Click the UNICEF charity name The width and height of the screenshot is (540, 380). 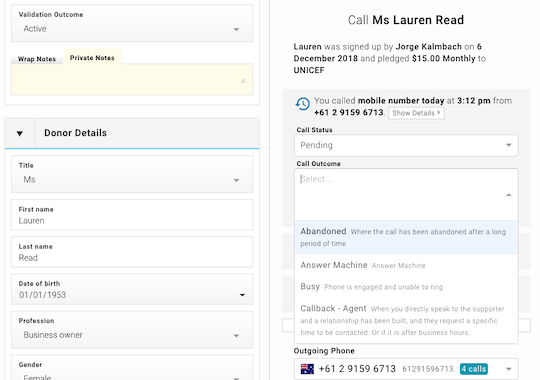[x=309, y=70]
